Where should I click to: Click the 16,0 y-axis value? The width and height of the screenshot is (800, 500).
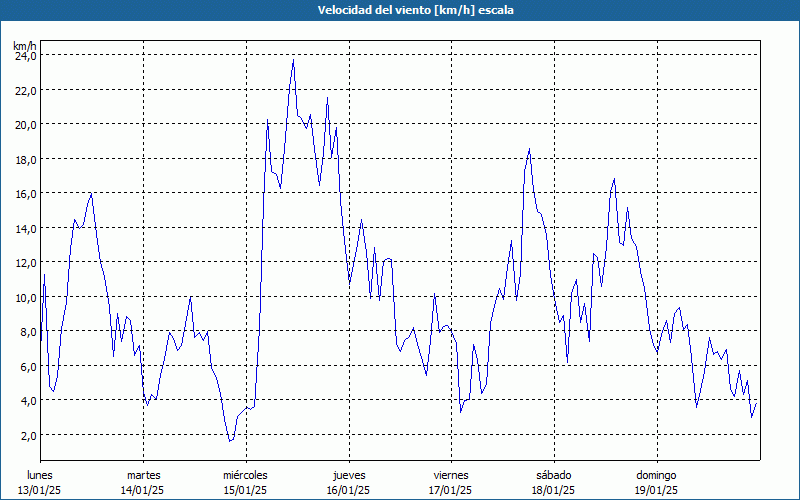(x=26, y=193)
